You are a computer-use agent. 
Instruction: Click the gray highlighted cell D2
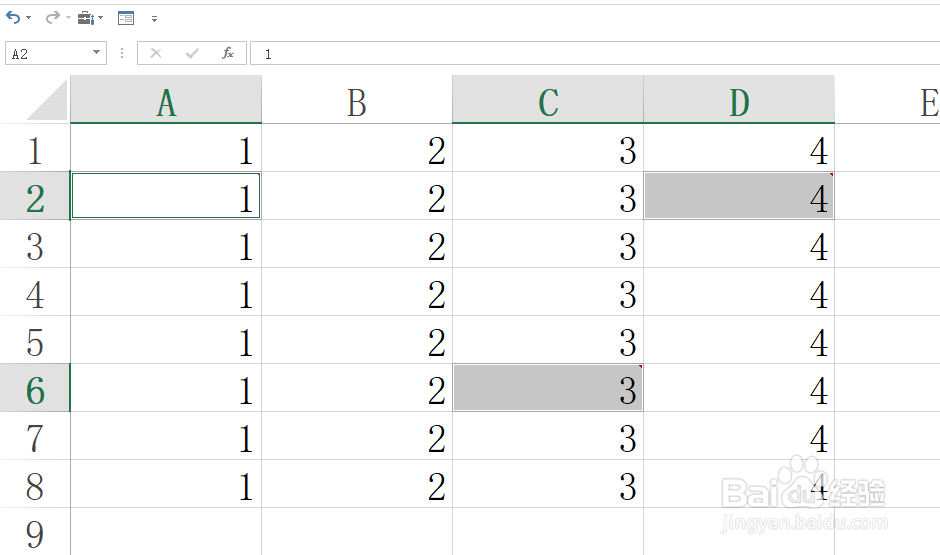tap(738, 197)
